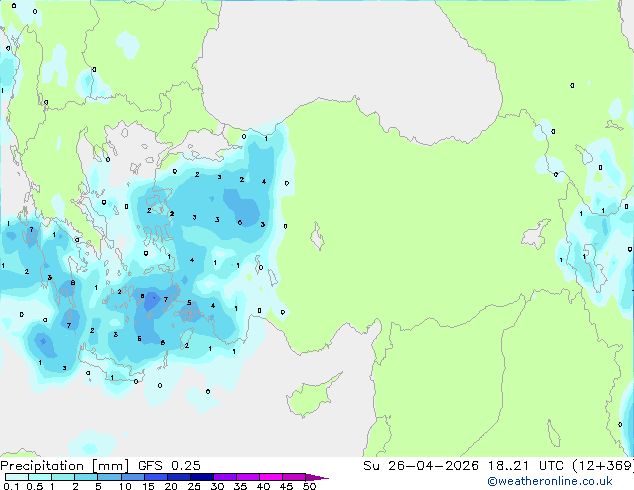Click the 5 to 10 mm legend swatch

pos(109,477)
